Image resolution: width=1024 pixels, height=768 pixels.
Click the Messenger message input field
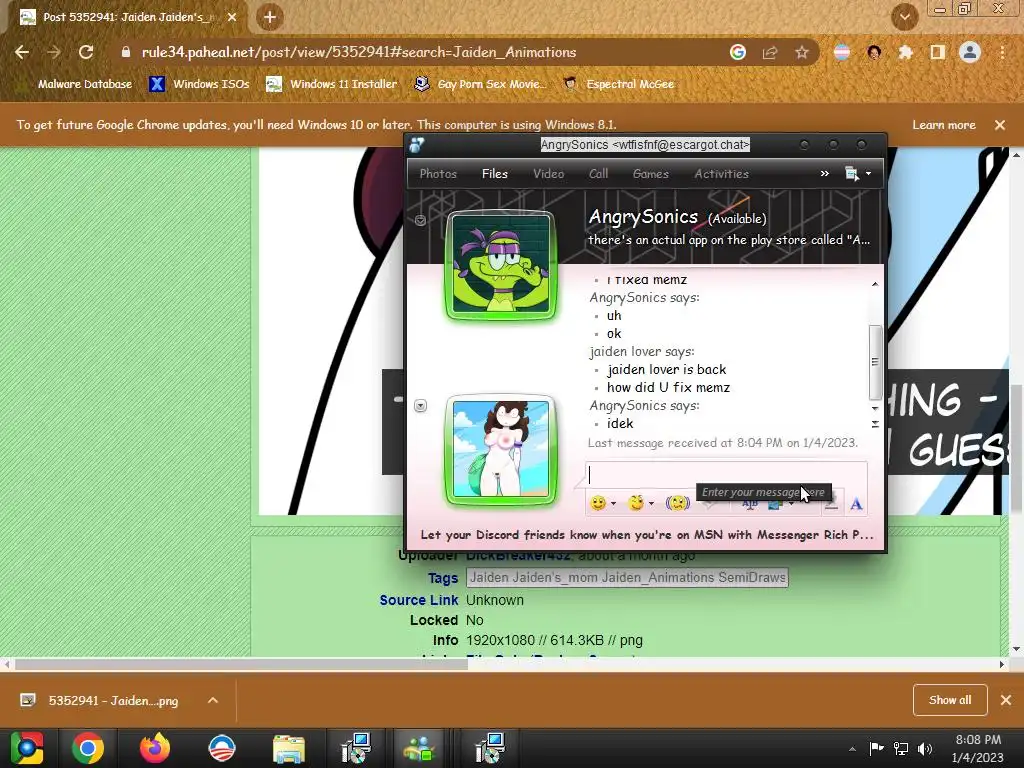tap(726, 475)
